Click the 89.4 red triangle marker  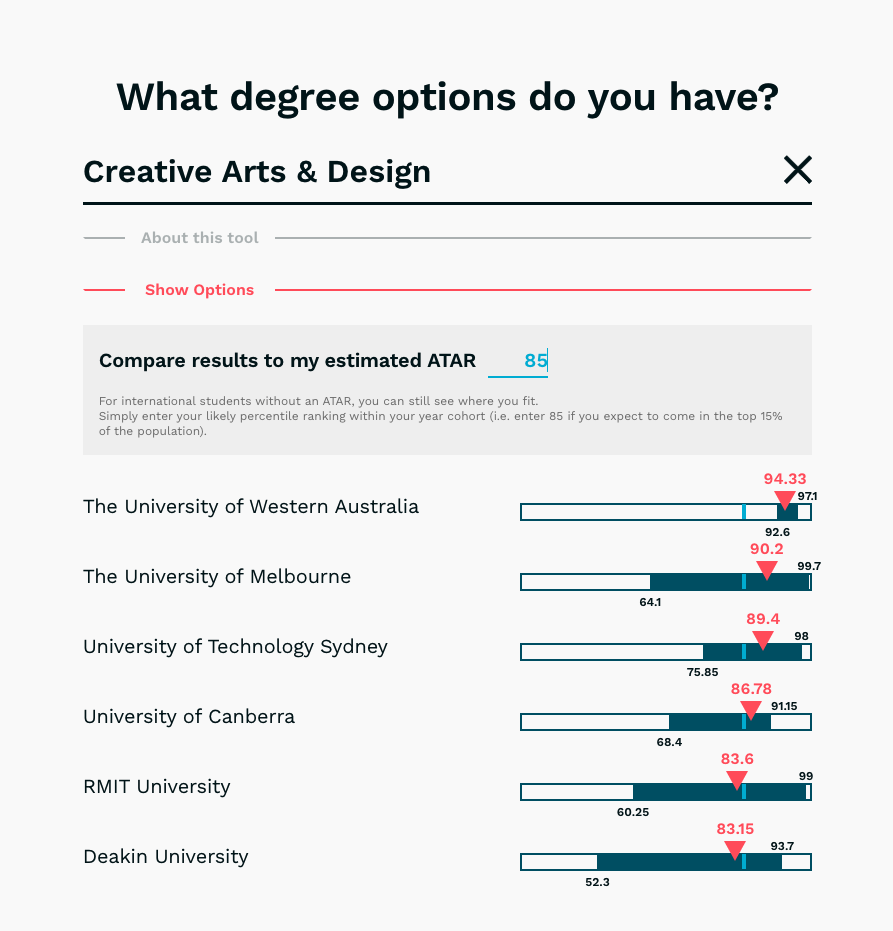coord(763,640)
